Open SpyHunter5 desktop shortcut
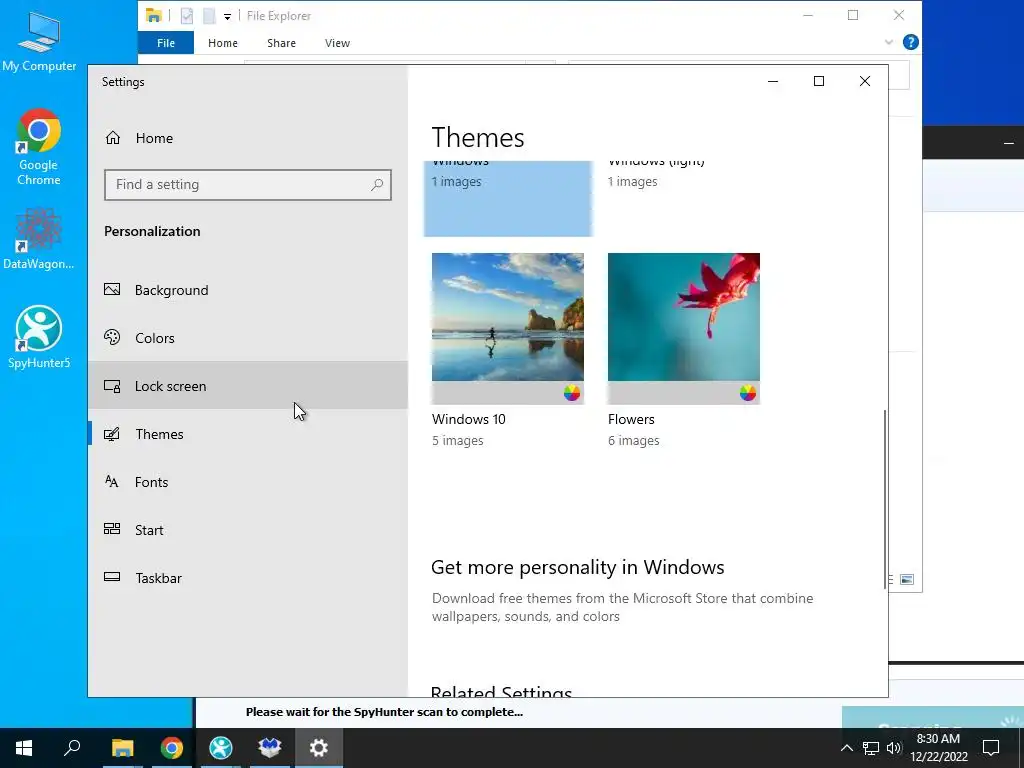 point(39,337)
